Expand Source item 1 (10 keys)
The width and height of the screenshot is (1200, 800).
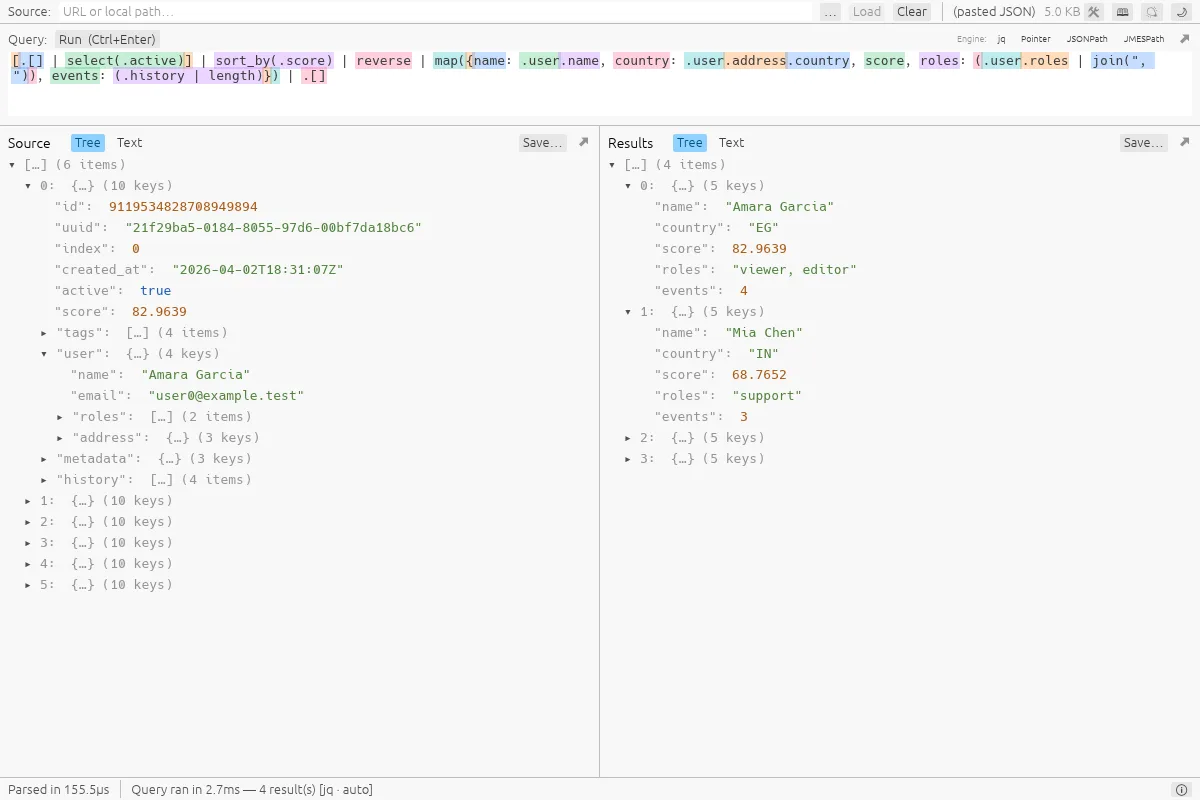tap(28, 501)
